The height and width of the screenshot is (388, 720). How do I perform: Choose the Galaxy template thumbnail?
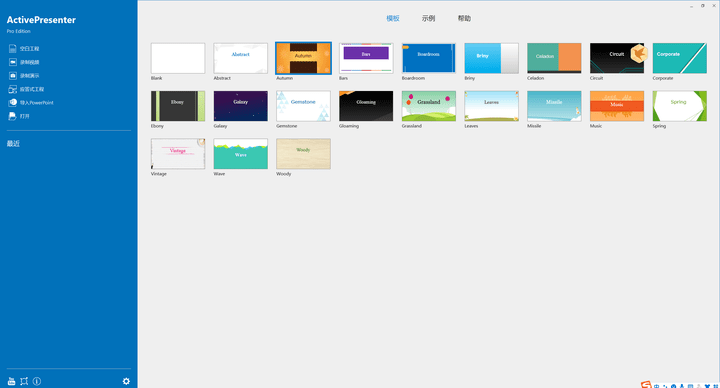coord(241,106)
